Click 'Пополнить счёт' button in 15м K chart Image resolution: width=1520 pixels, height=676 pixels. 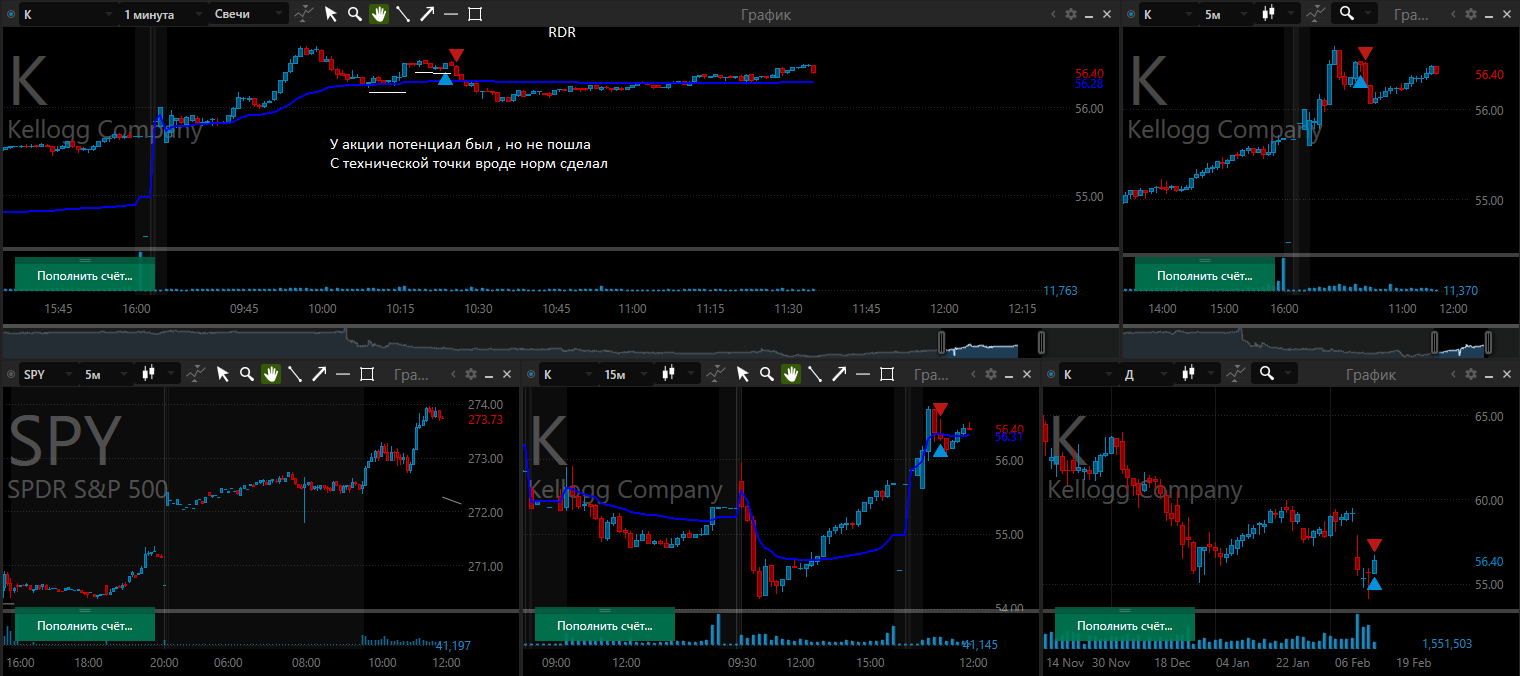pyautogui.click(x=605, y=625)
